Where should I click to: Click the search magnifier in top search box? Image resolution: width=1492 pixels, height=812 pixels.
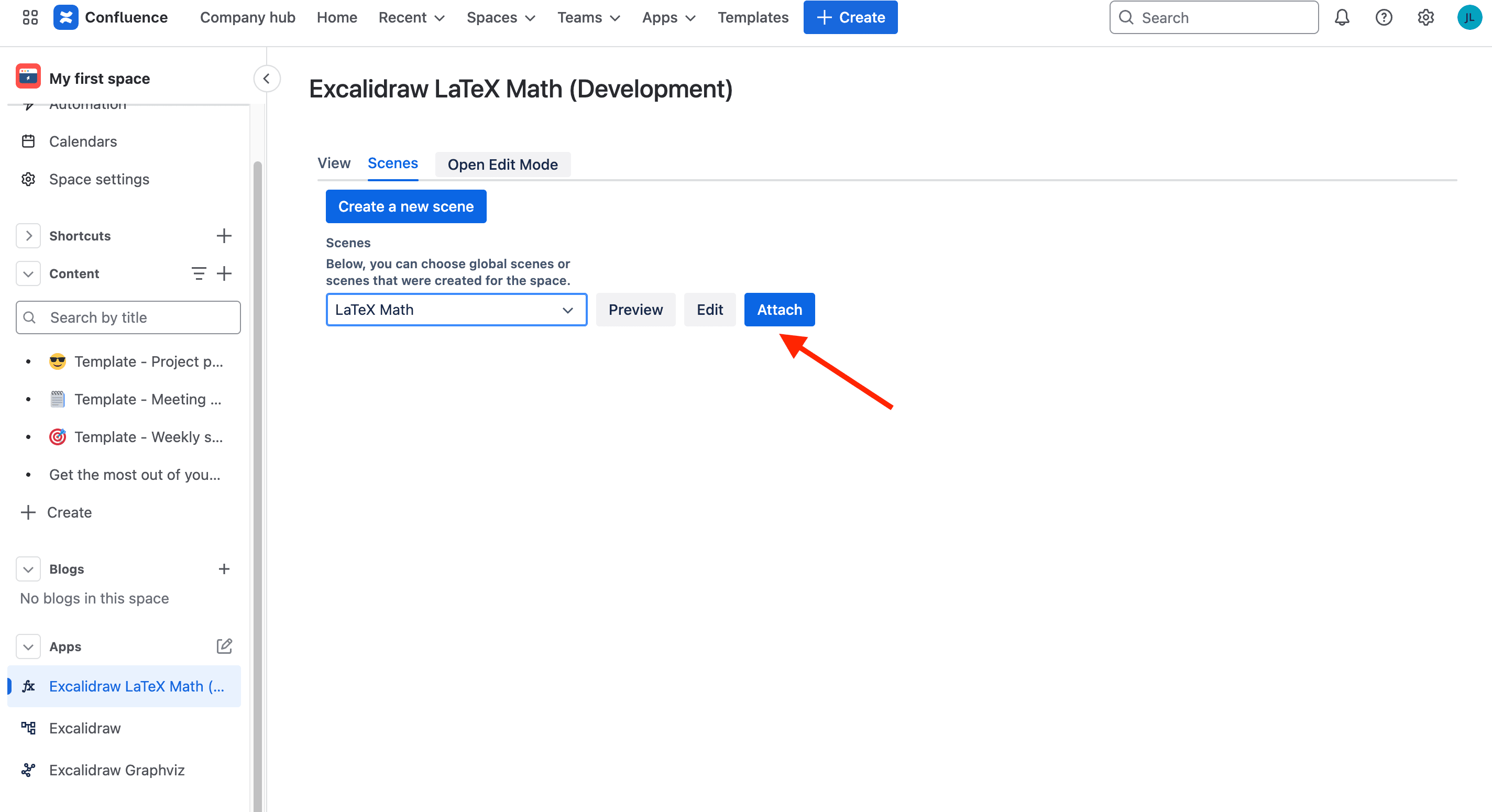pyautogui.click(x=1126, y=17)
